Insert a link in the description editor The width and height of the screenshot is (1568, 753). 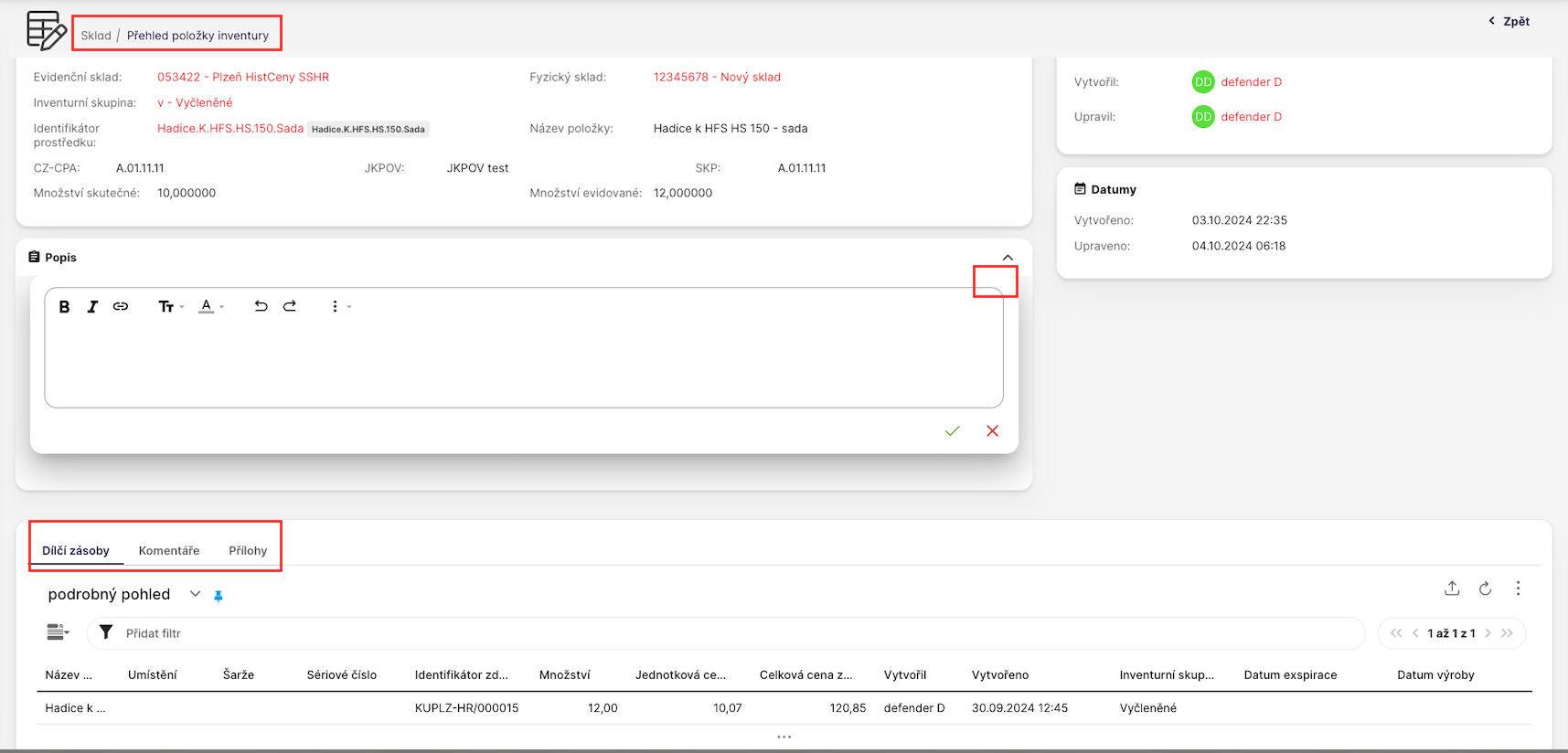tap(121, 307)
